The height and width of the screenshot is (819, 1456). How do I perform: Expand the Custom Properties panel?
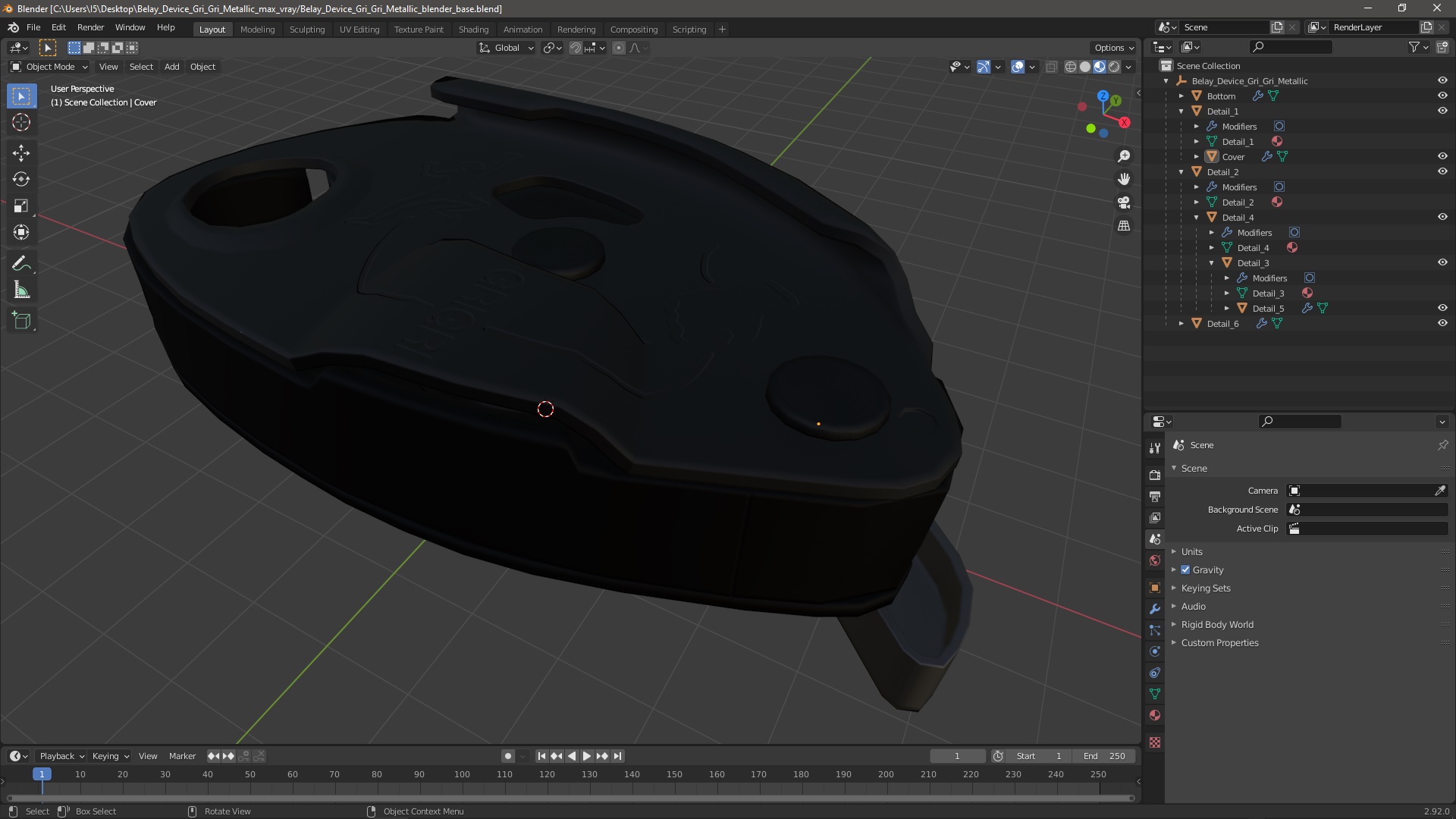point(1219,642)
